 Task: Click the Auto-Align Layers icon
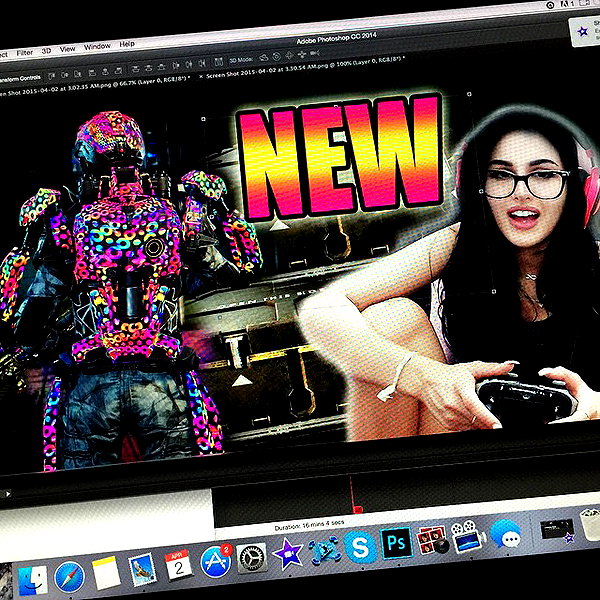pos(218,62)
